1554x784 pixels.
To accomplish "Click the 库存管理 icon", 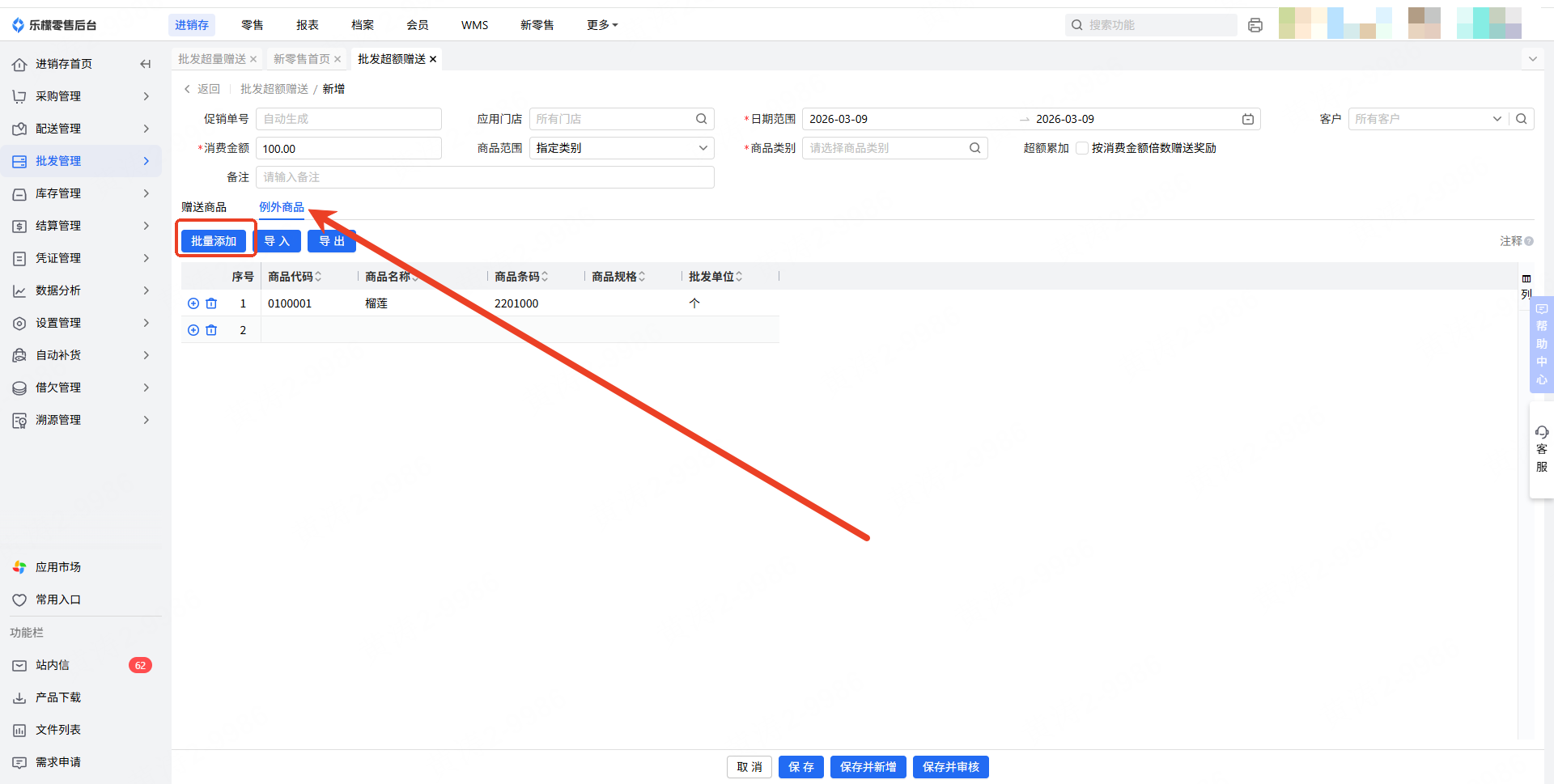I will (x=19, y=193).
